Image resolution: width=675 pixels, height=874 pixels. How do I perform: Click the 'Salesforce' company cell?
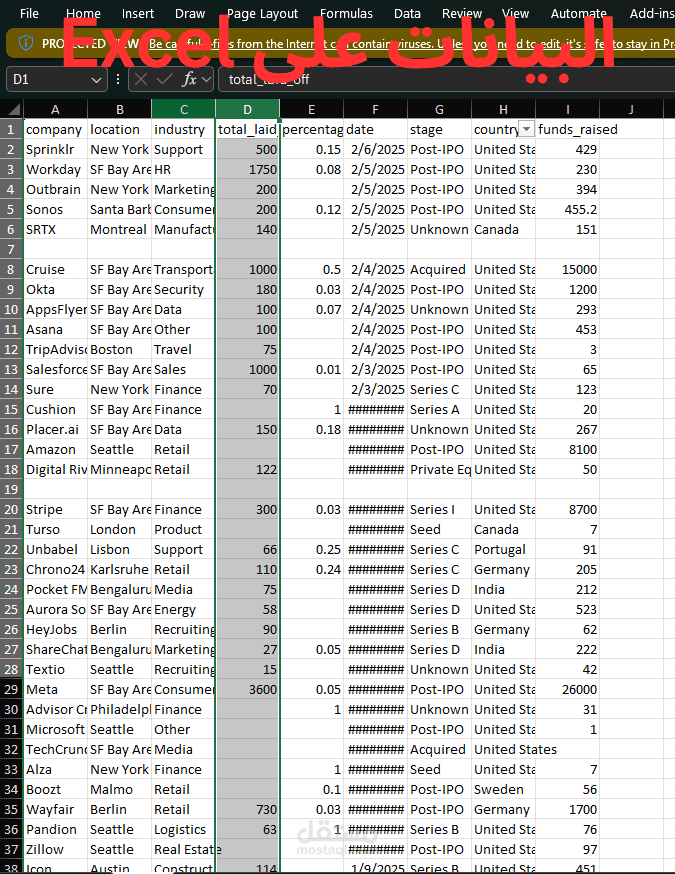[x=55, y=370]
